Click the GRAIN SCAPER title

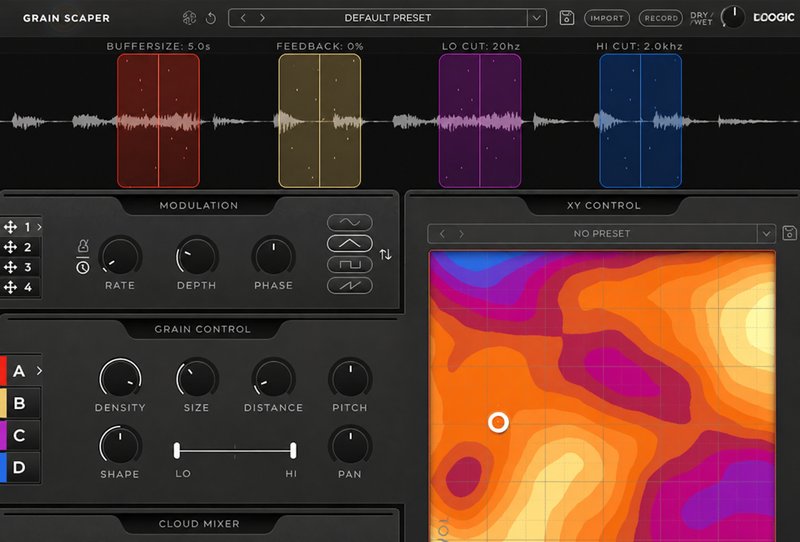tap(66, 18)
